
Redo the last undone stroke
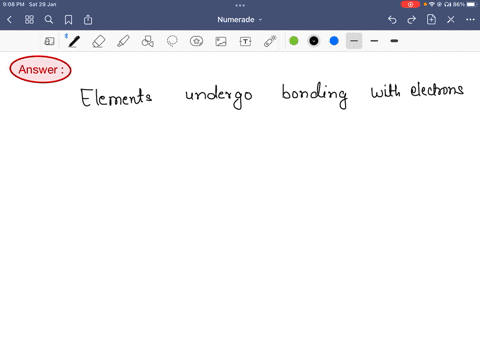412,20
